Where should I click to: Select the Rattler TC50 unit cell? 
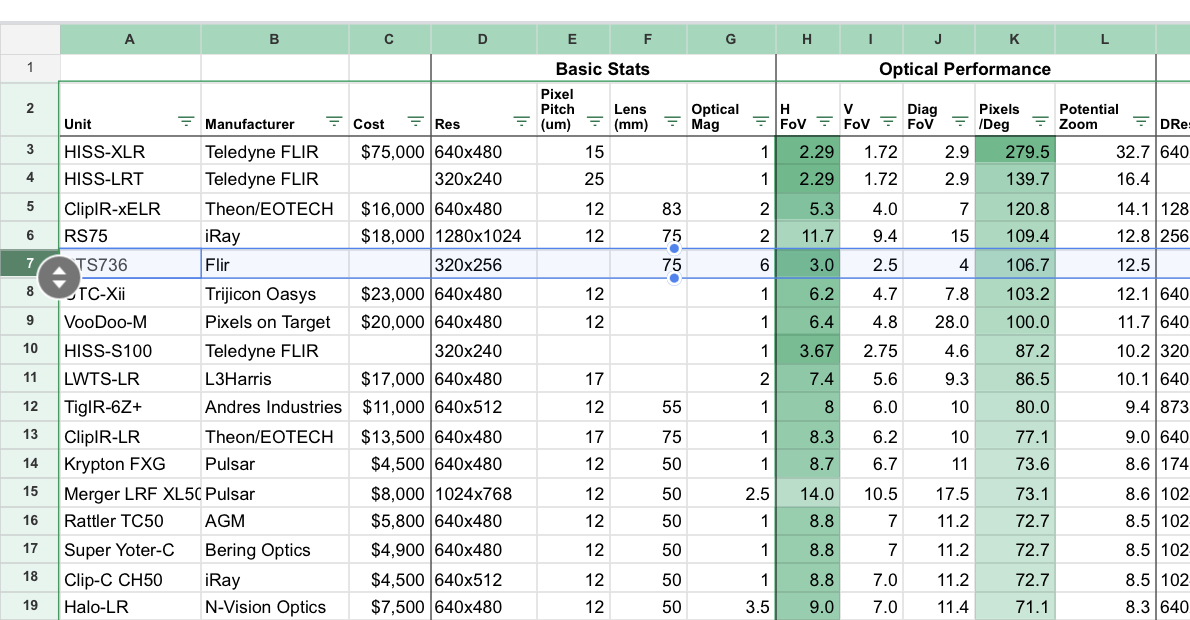(x=130, y=521)
